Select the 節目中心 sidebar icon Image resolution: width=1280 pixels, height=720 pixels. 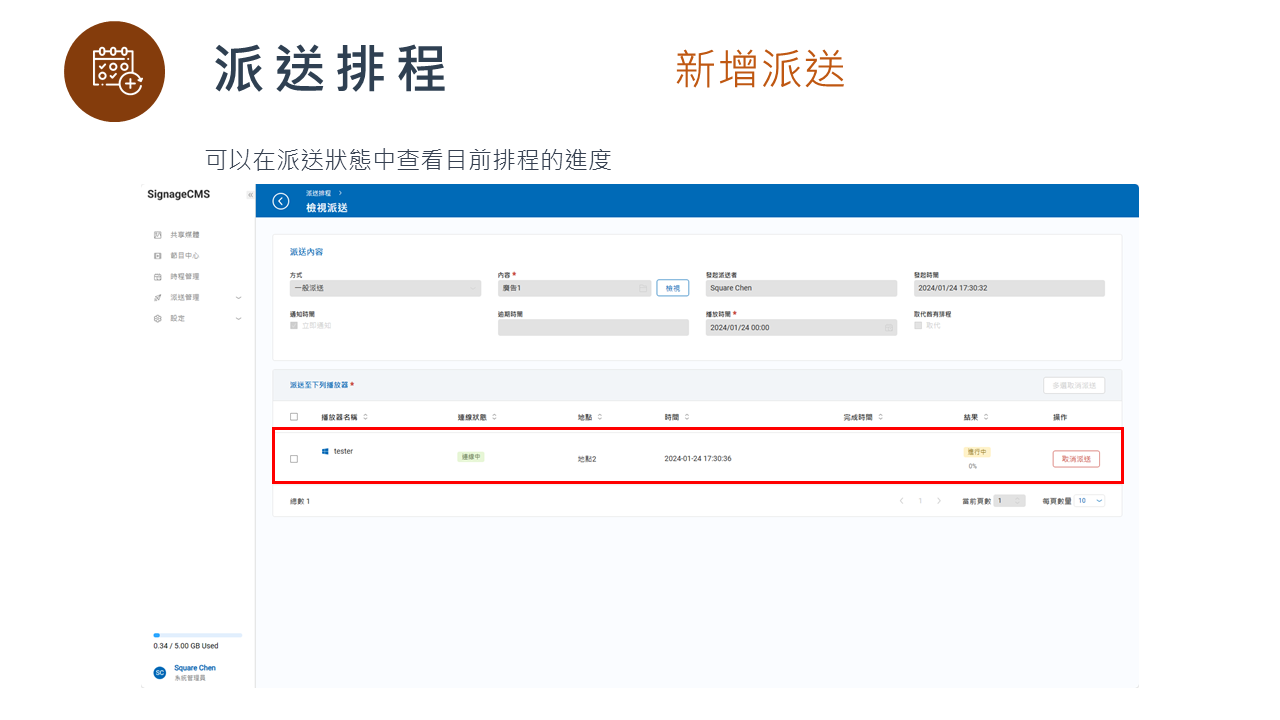coord(157,255)
